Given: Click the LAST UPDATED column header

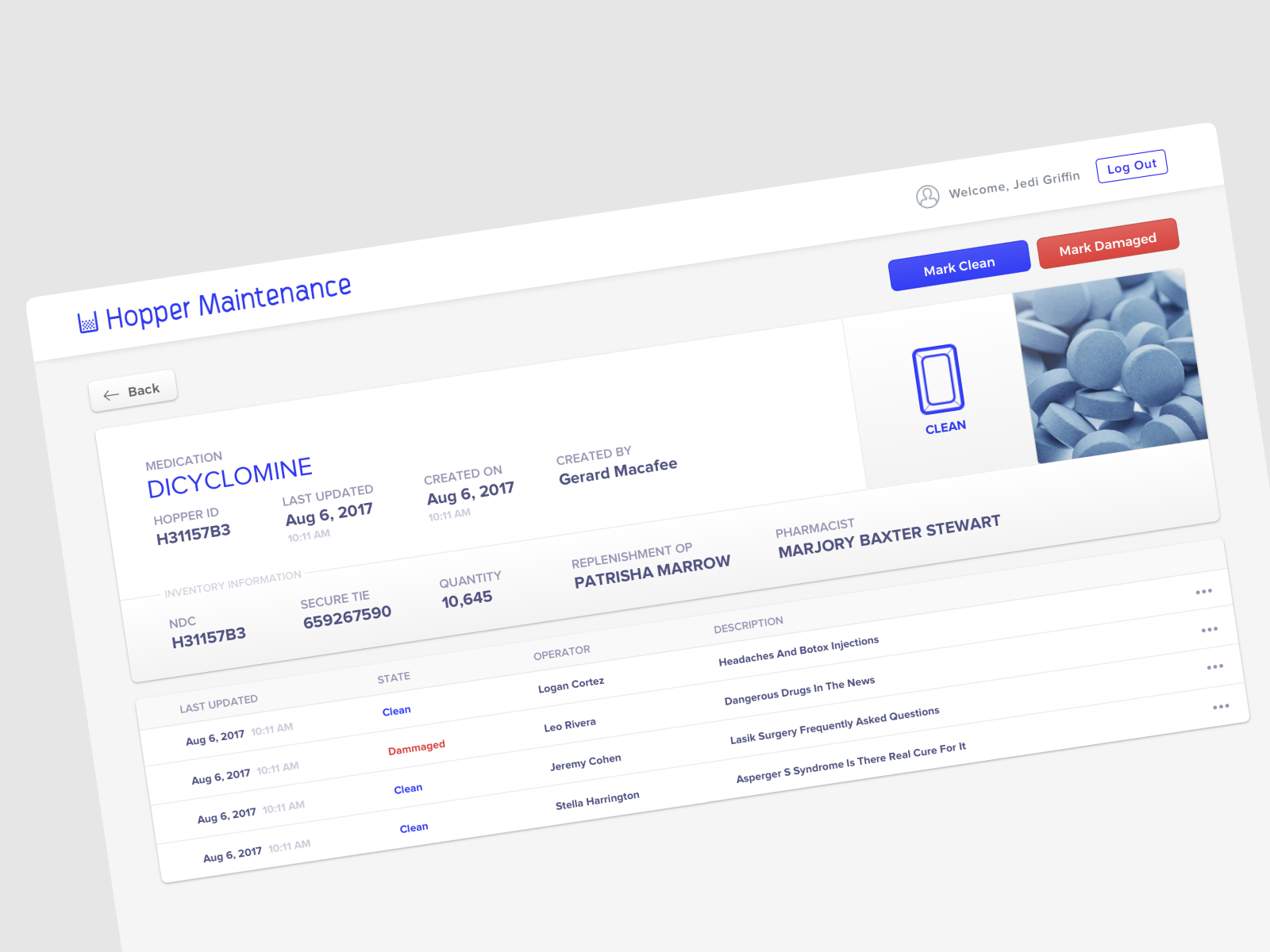Looking at the screenshot, I should [x=218, y=704].
